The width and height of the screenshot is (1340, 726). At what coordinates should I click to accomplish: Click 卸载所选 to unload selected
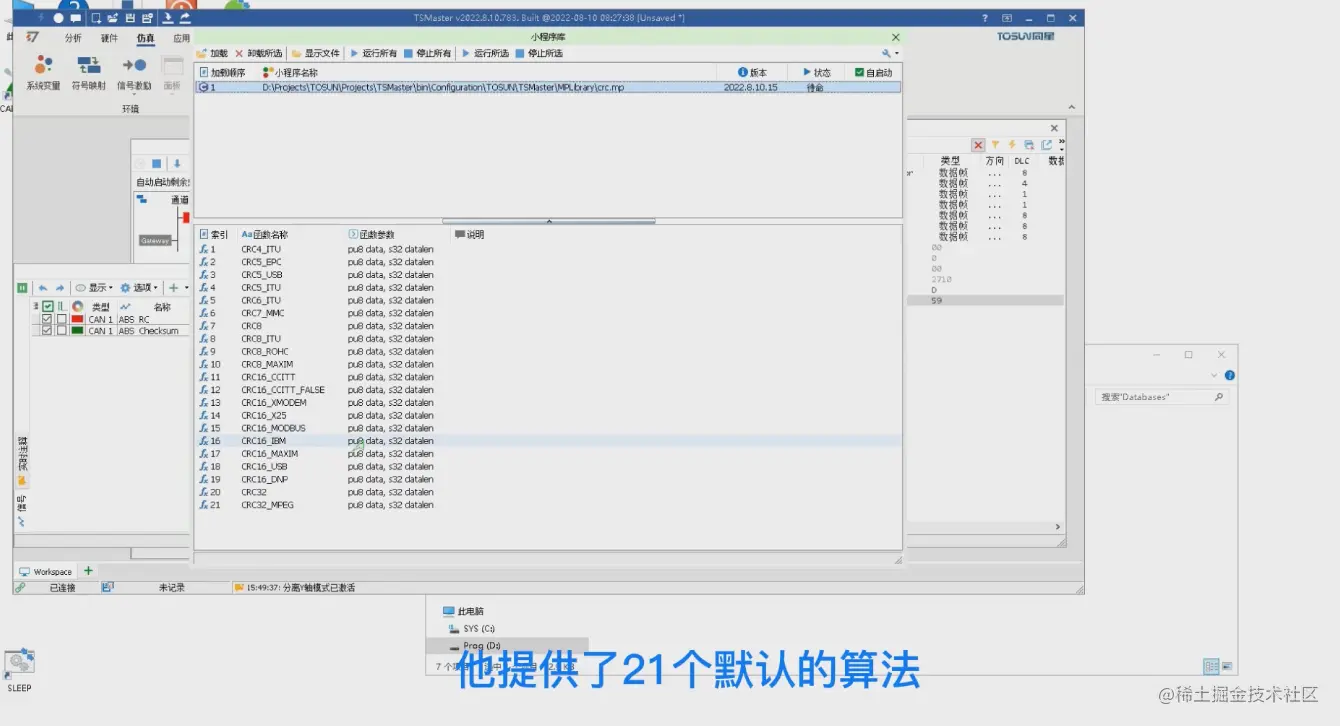(x=259, y=53)
